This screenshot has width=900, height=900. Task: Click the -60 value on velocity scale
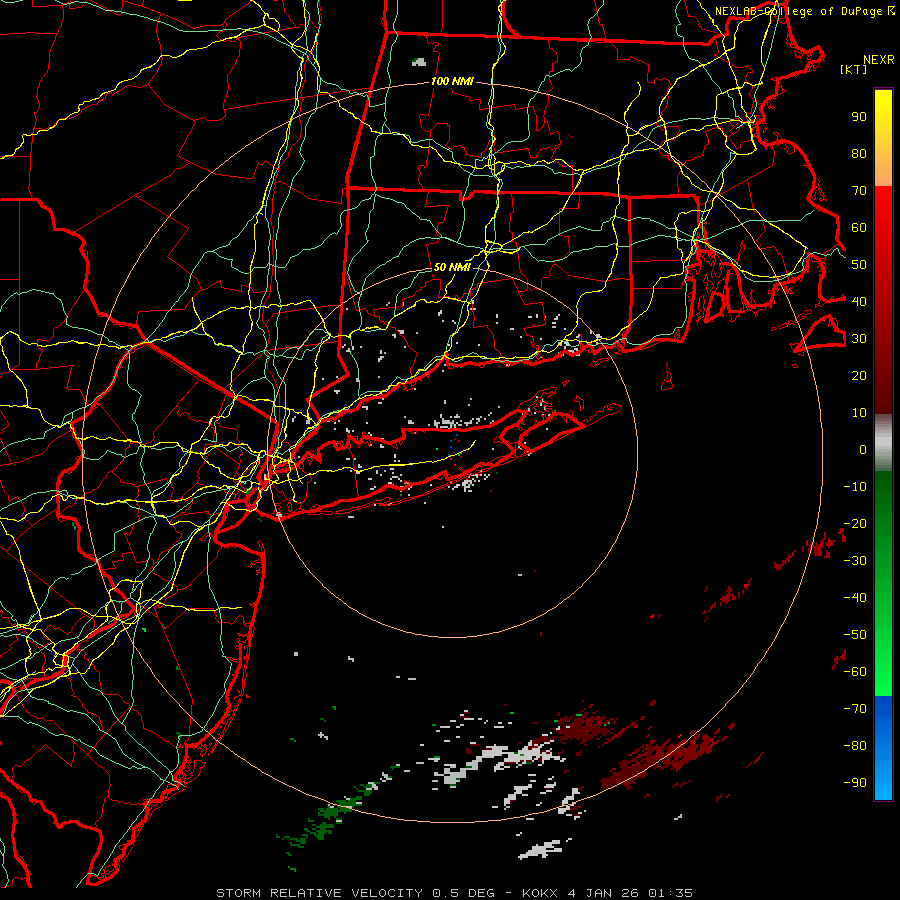click(x=855, y=672)
